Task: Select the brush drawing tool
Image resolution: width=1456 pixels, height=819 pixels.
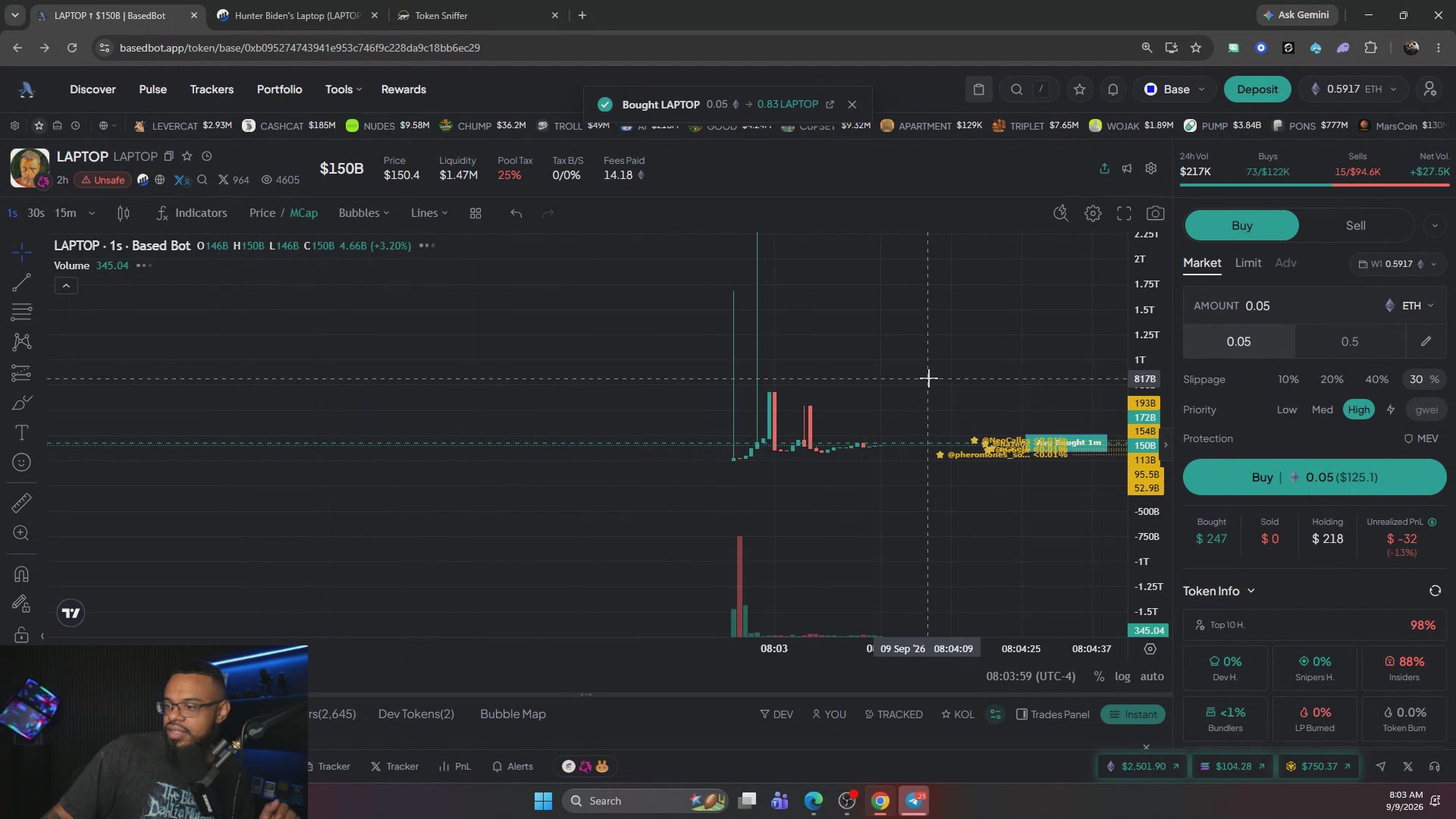Action: (21, 403)
